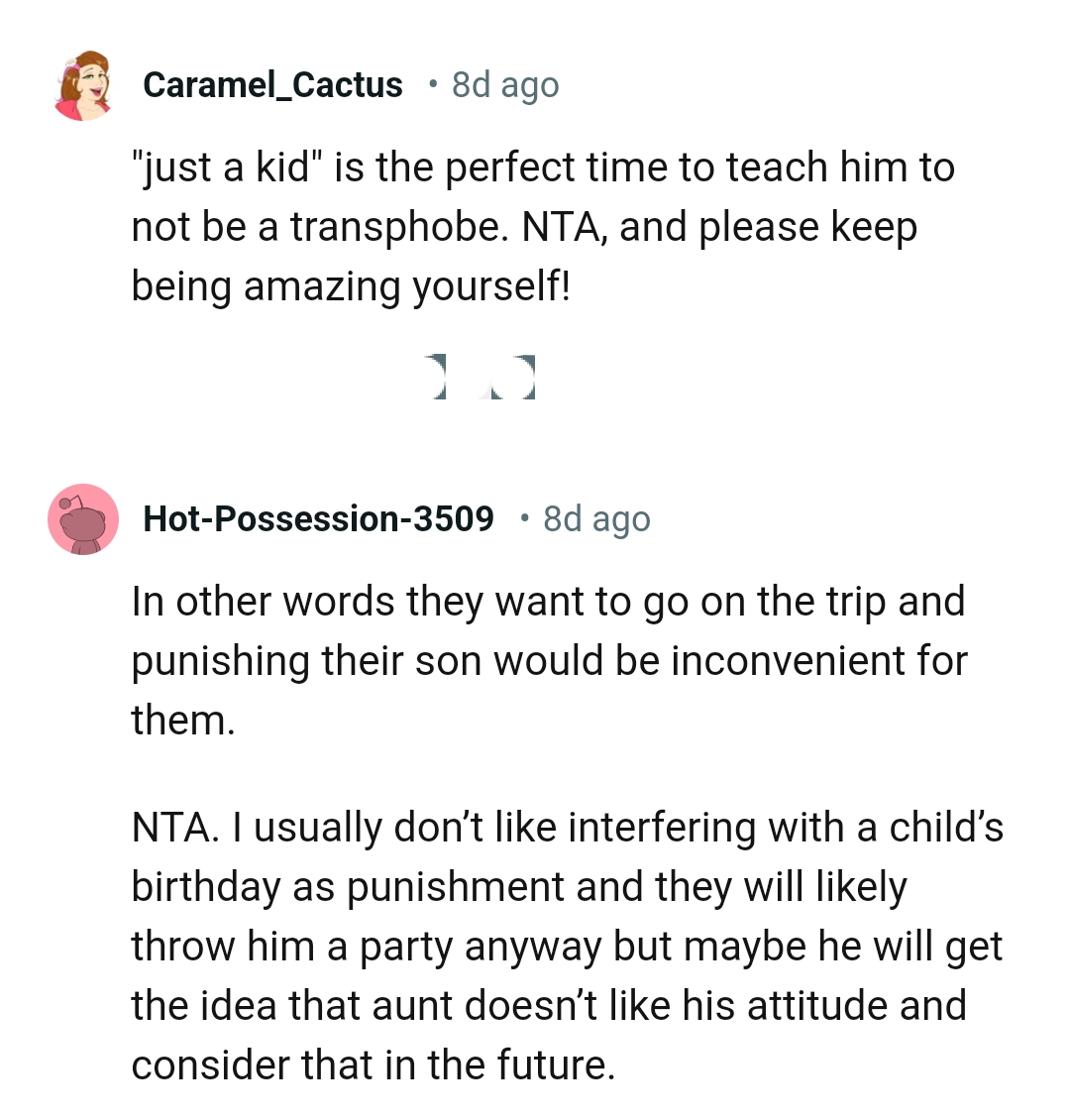Select the redhead cartoon avatar image
Viewport: 1070px width, 1120px height.
83,84
